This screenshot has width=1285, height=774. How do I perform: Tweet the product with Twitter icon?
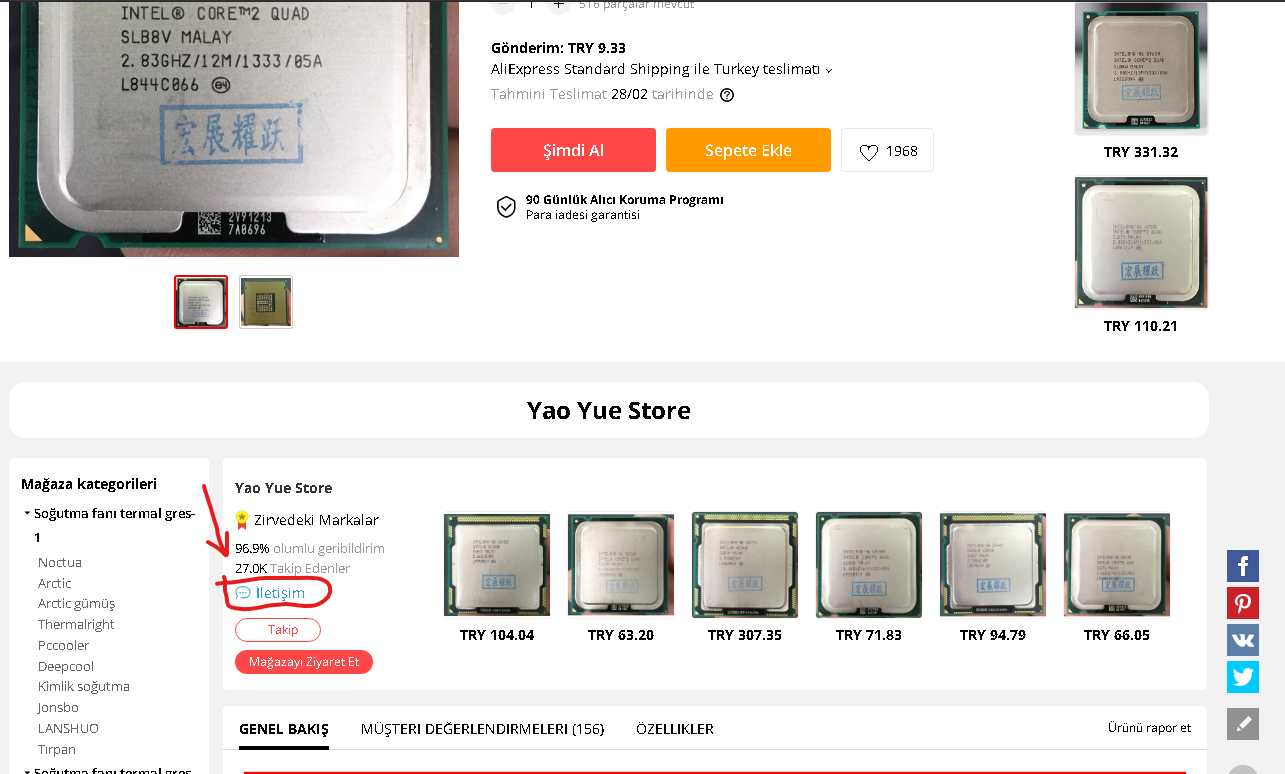(x=1243, y=677)
